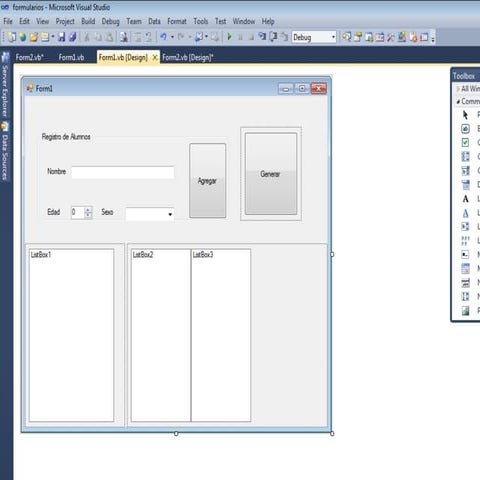480x480 pixels.
Task: Select the DateTimePicker control in Toolbox
Action: click(x=465, y=185)
